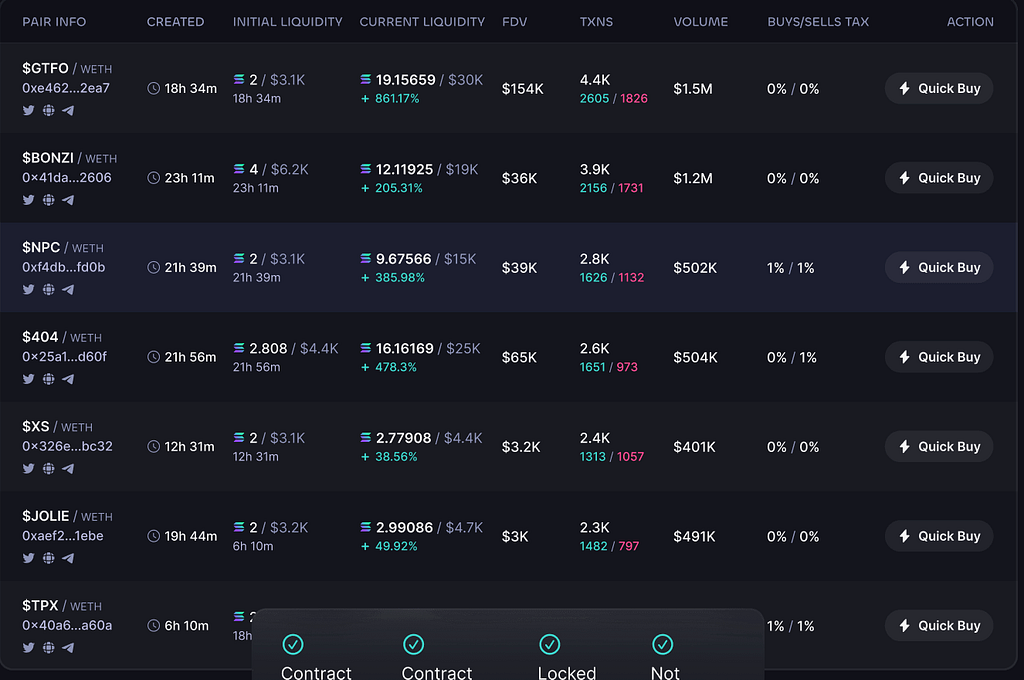The image size is (1024, 680).
Task: Open Twitter icon for $TPX pair
Action: 28,647
